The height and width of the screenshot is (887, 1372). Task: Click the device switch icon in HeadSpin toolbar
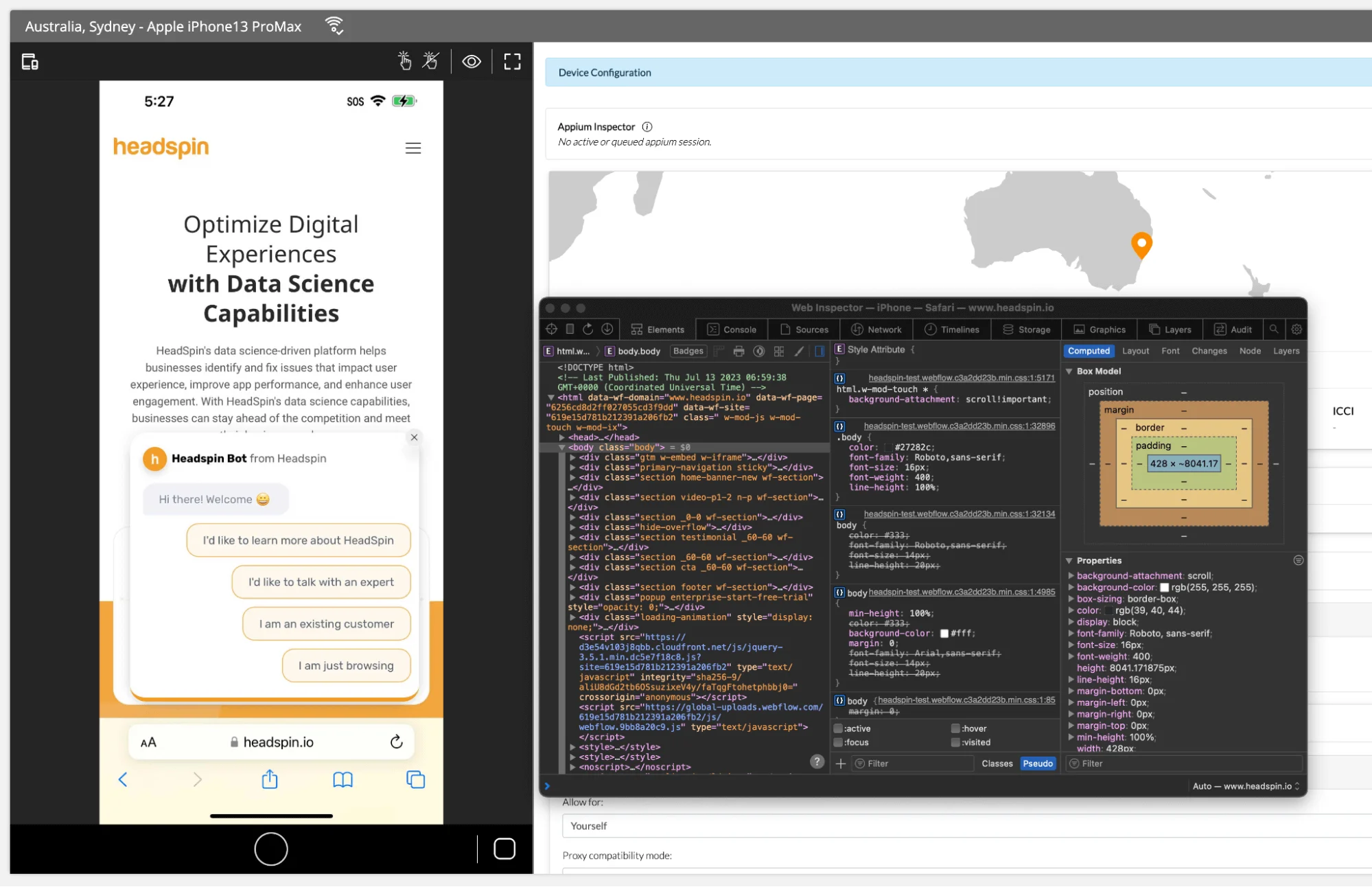pos(30,62)
